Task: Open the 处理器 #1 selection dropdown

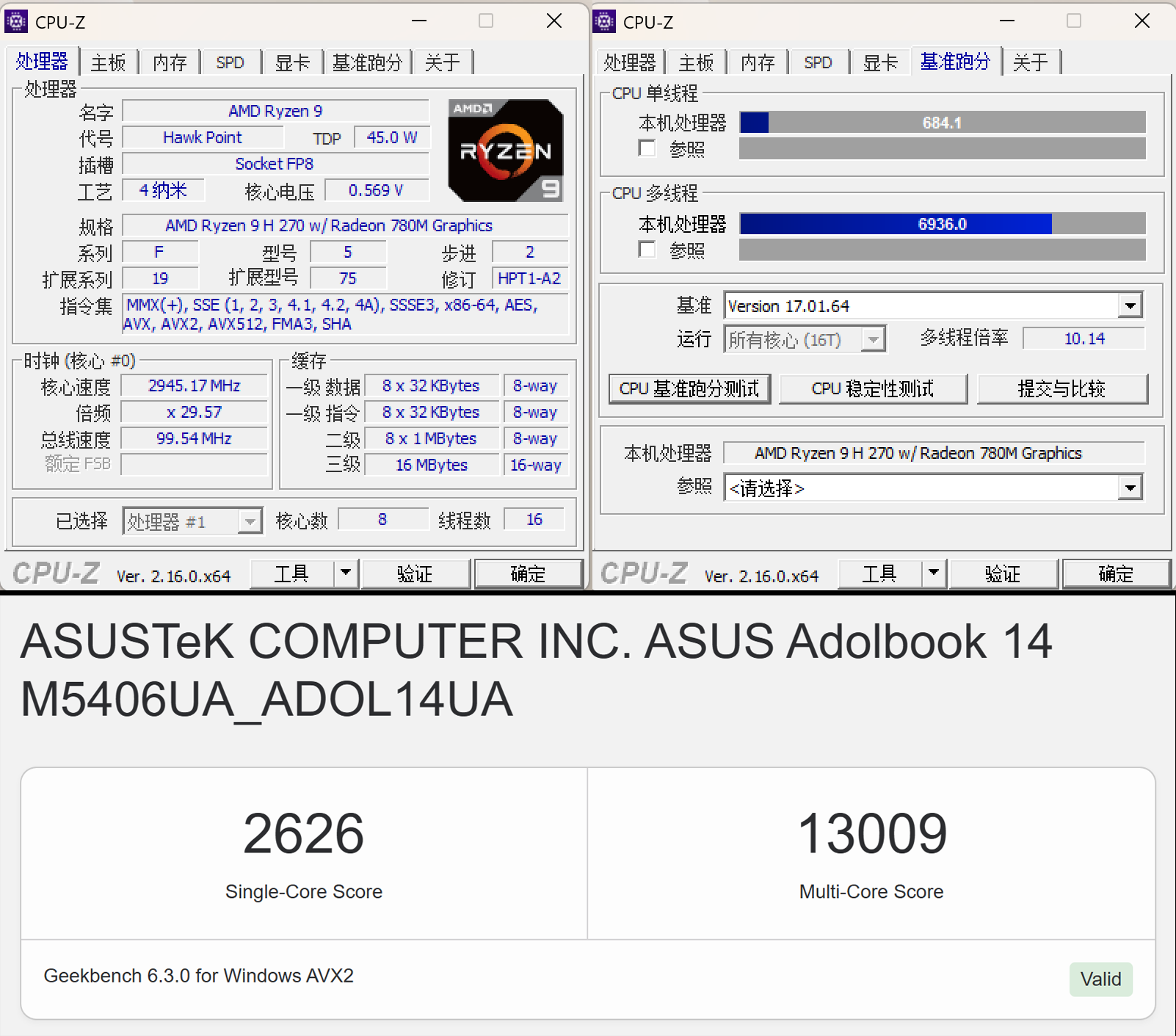Action: click(250, 521)
